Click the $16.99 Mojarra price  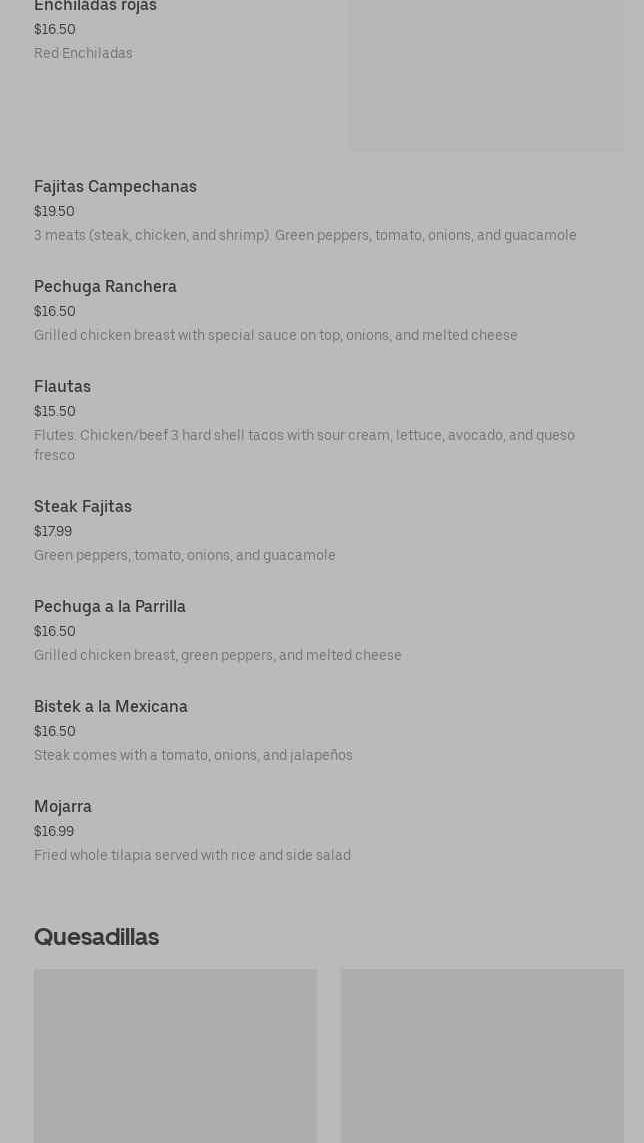[x=54, y=832]
